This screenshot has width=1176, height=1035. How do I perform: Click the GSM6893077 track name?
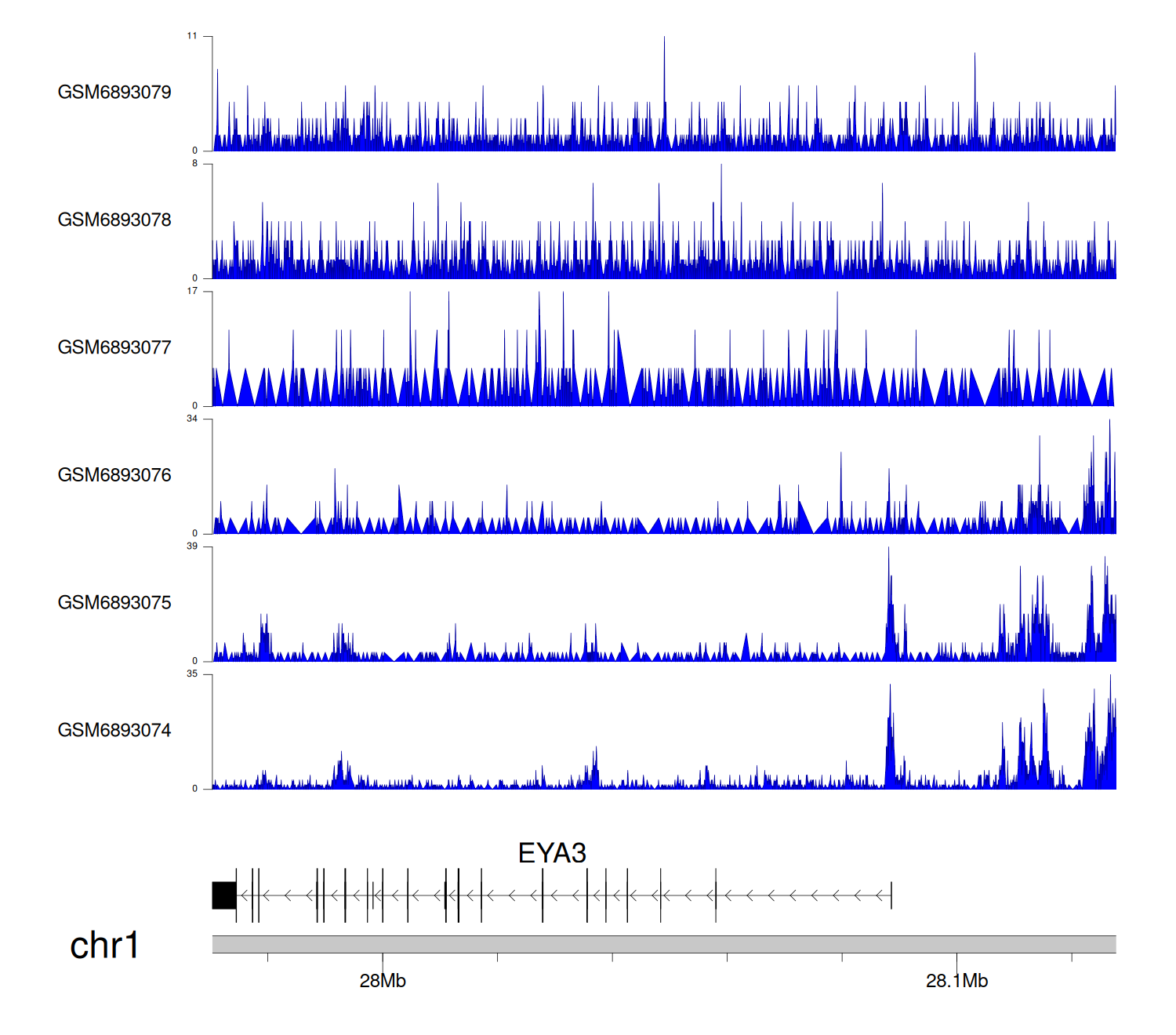(x=114, y=348)
